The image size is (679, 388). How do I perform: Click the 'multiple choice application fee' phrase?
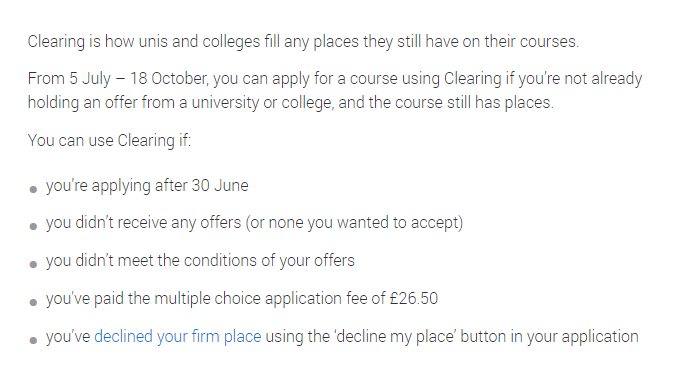(x=269, y=299)
